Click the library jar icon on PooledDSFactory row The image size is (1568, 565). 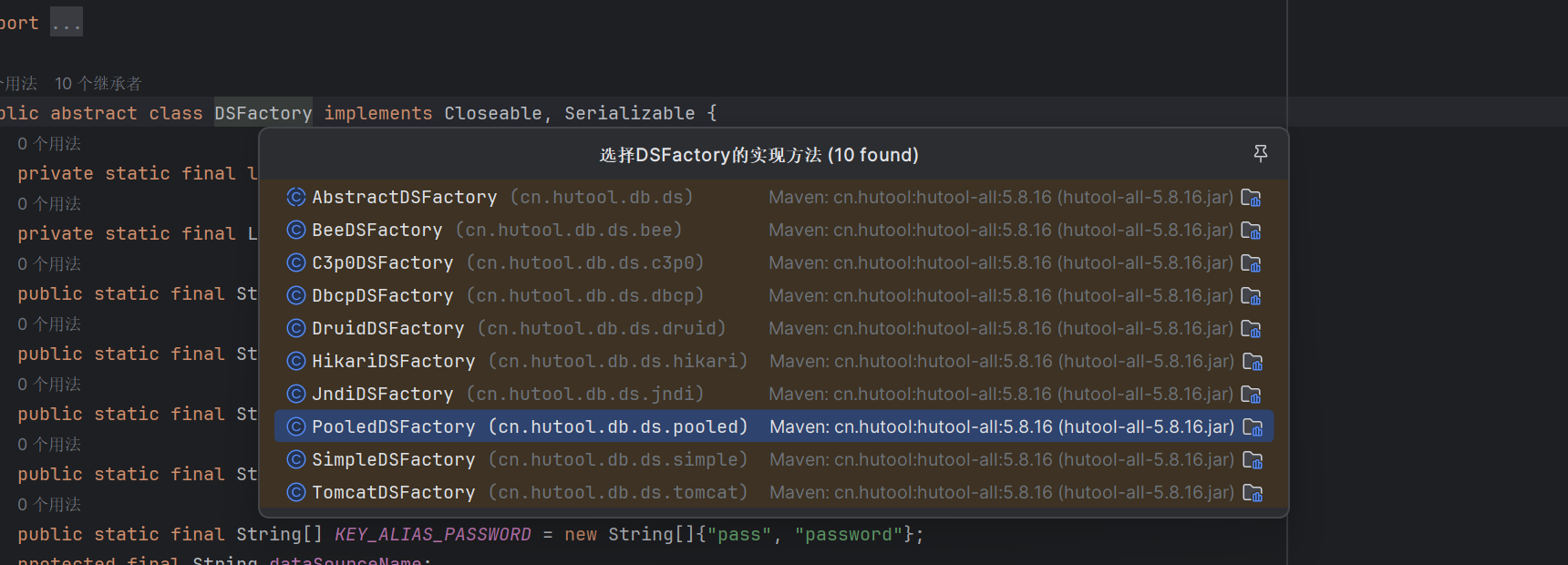(1253, 427)
